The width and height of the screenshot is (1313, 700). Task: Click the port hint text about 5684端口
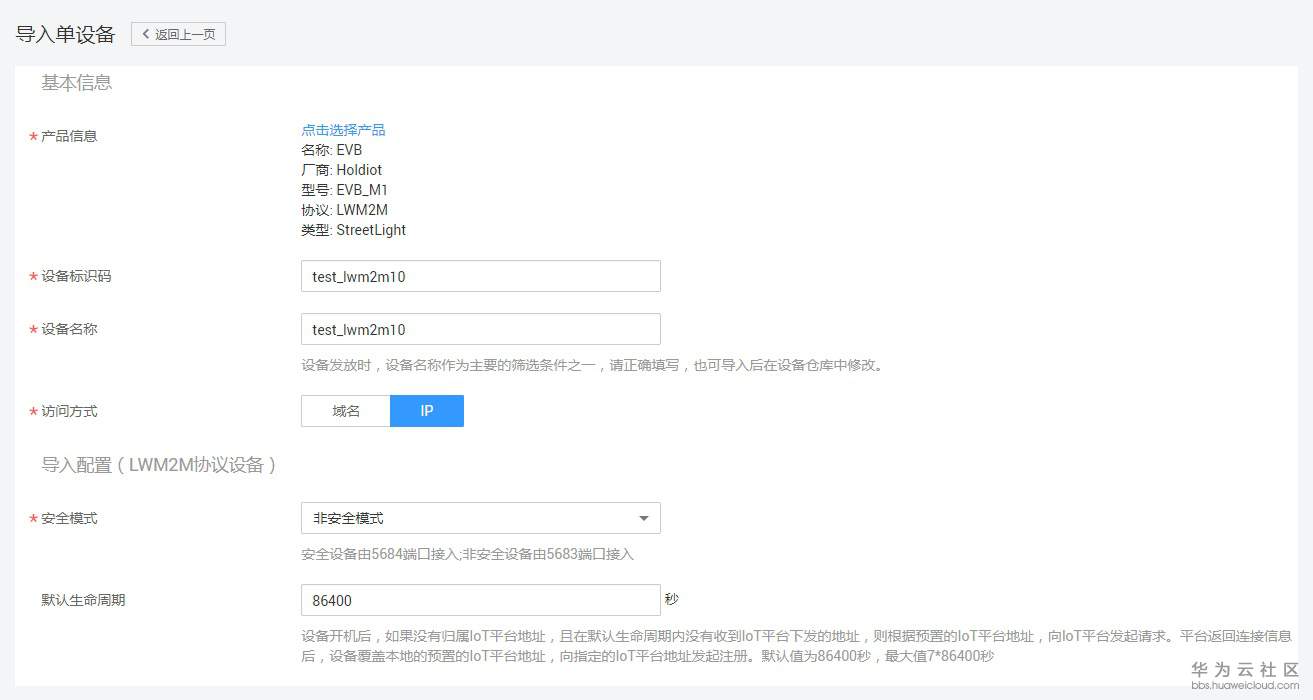point(467,554)
